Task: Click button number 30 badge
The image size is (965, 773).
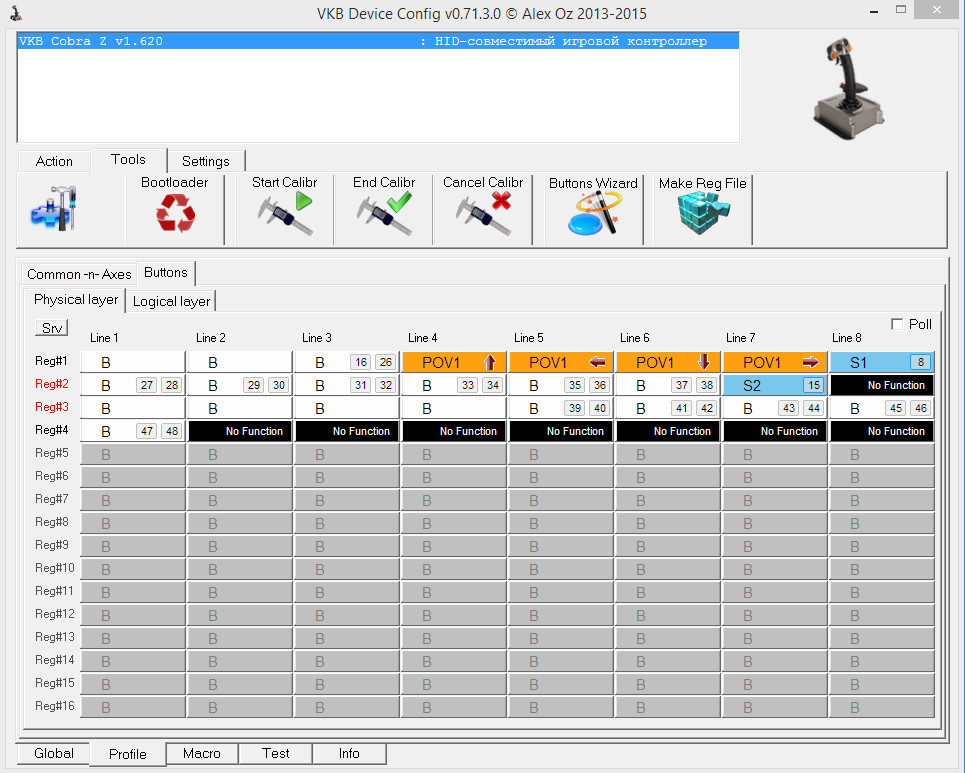Action: tap(279, 385)
